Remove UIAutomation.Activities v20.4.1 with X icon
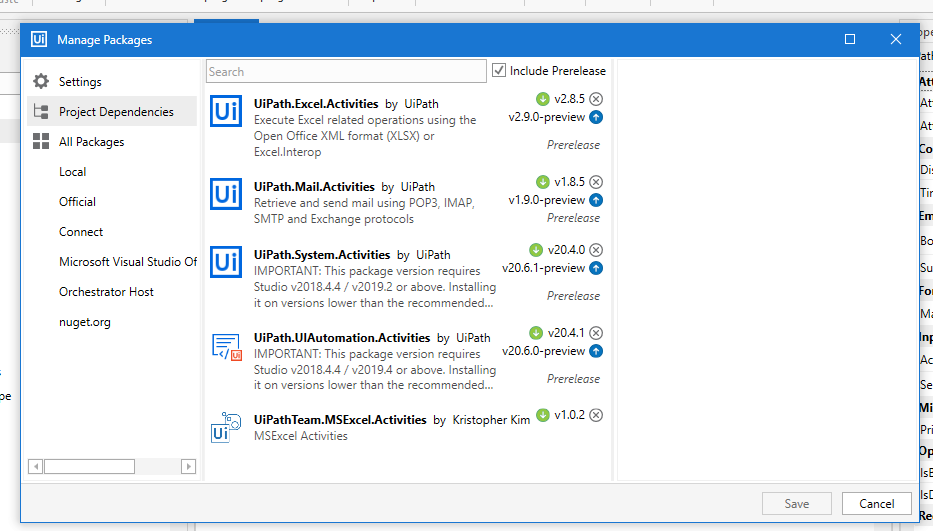933x531 pixels. coord(596,333)
